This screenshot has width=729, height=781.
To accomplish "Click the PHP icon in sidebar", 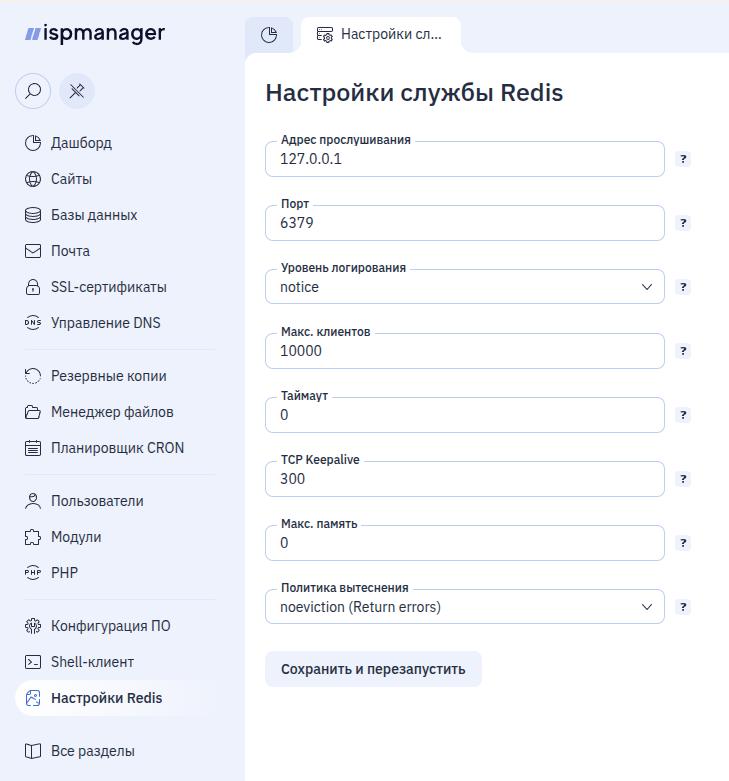I will point(33,573).
